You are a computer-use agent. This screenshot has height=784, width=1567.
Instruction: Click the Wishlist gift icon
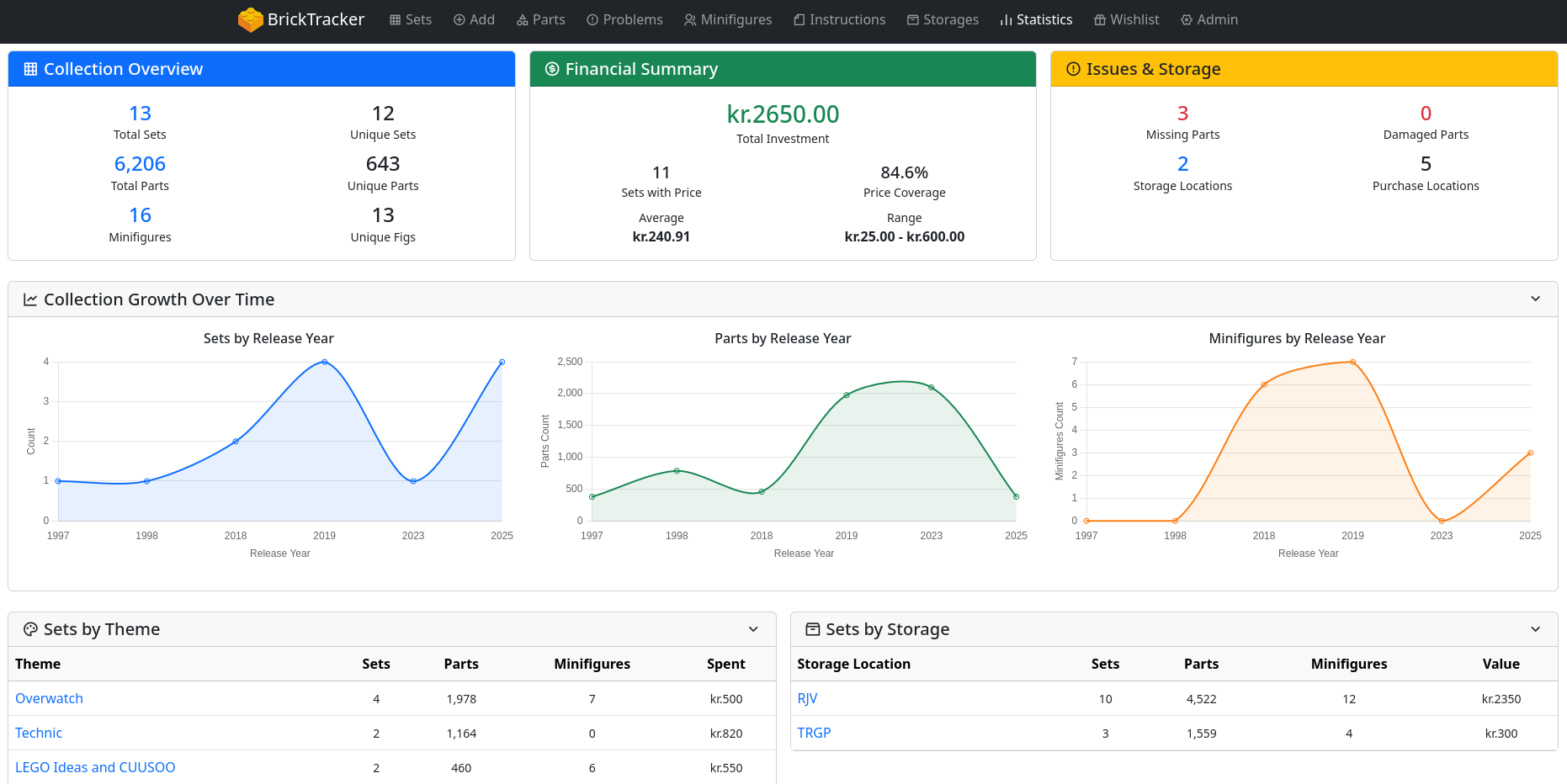pos(1099,19)
